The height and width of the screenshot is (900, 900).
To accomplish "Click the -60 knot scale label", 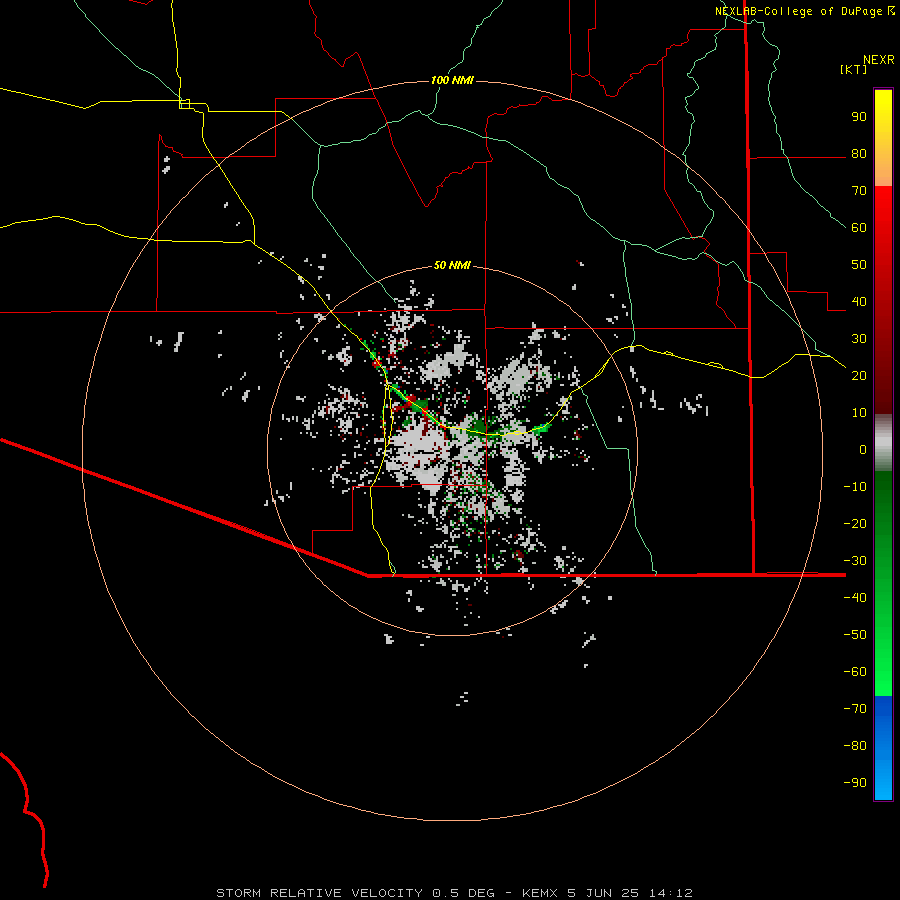I will pos(855,672).
